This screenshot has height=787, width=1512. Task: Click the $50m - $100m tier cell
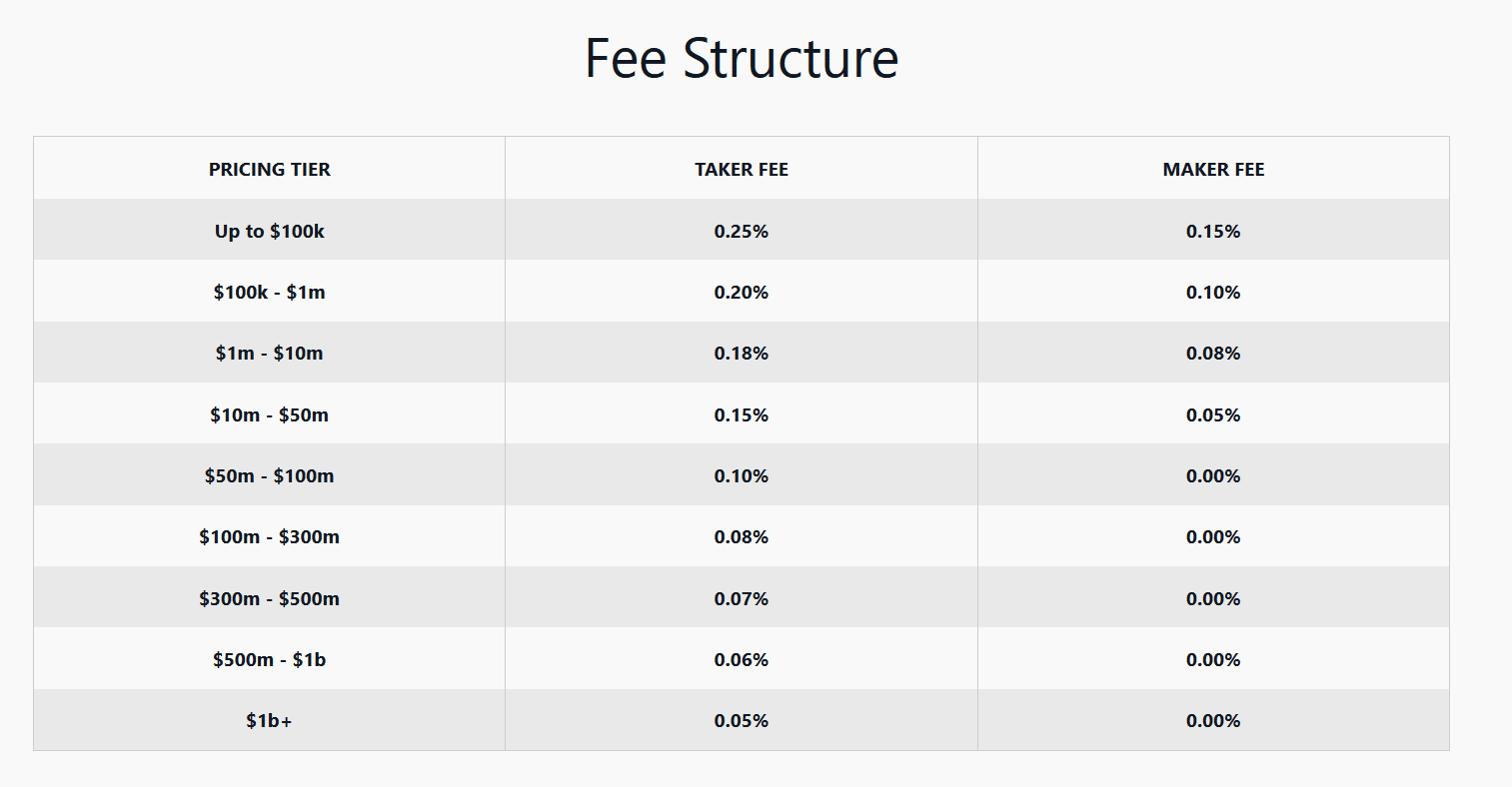click(270, 475)
